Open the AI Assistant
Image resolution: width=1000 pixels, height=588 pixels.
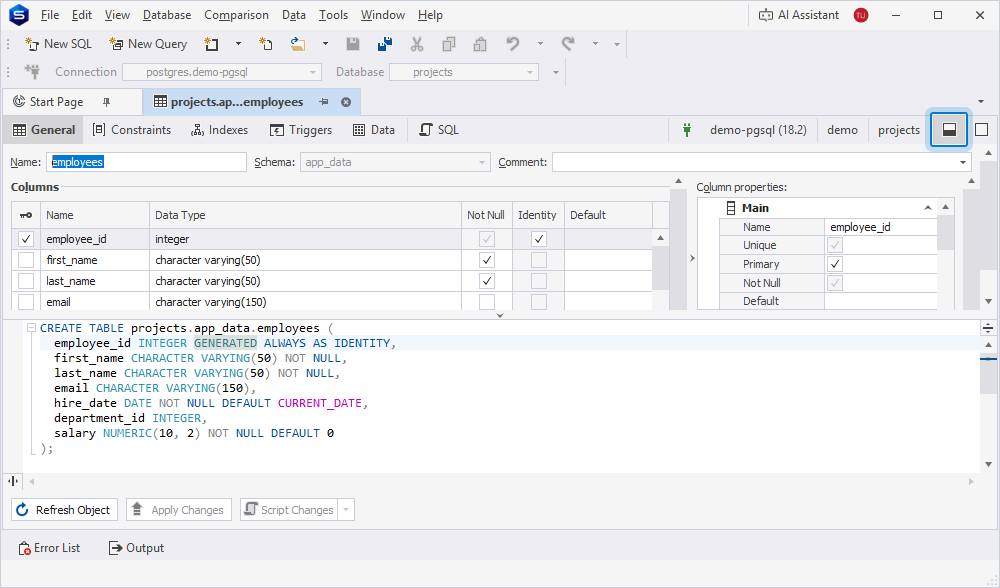point(798,15)
